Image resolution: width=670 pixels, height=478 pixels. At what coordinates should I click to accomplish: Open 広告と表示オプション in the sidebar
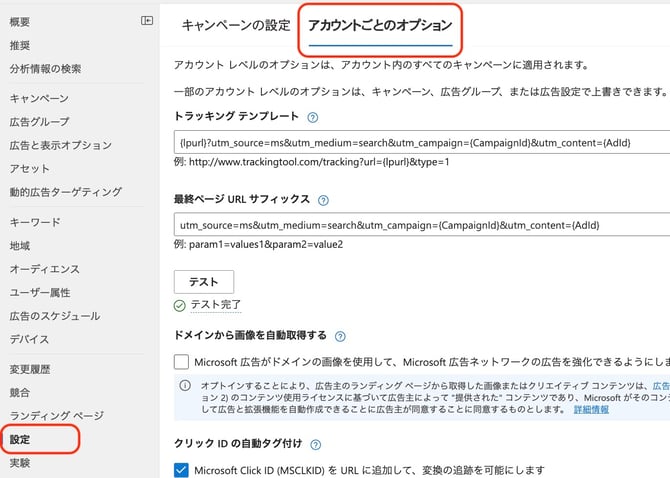click(x=60, y=145)
